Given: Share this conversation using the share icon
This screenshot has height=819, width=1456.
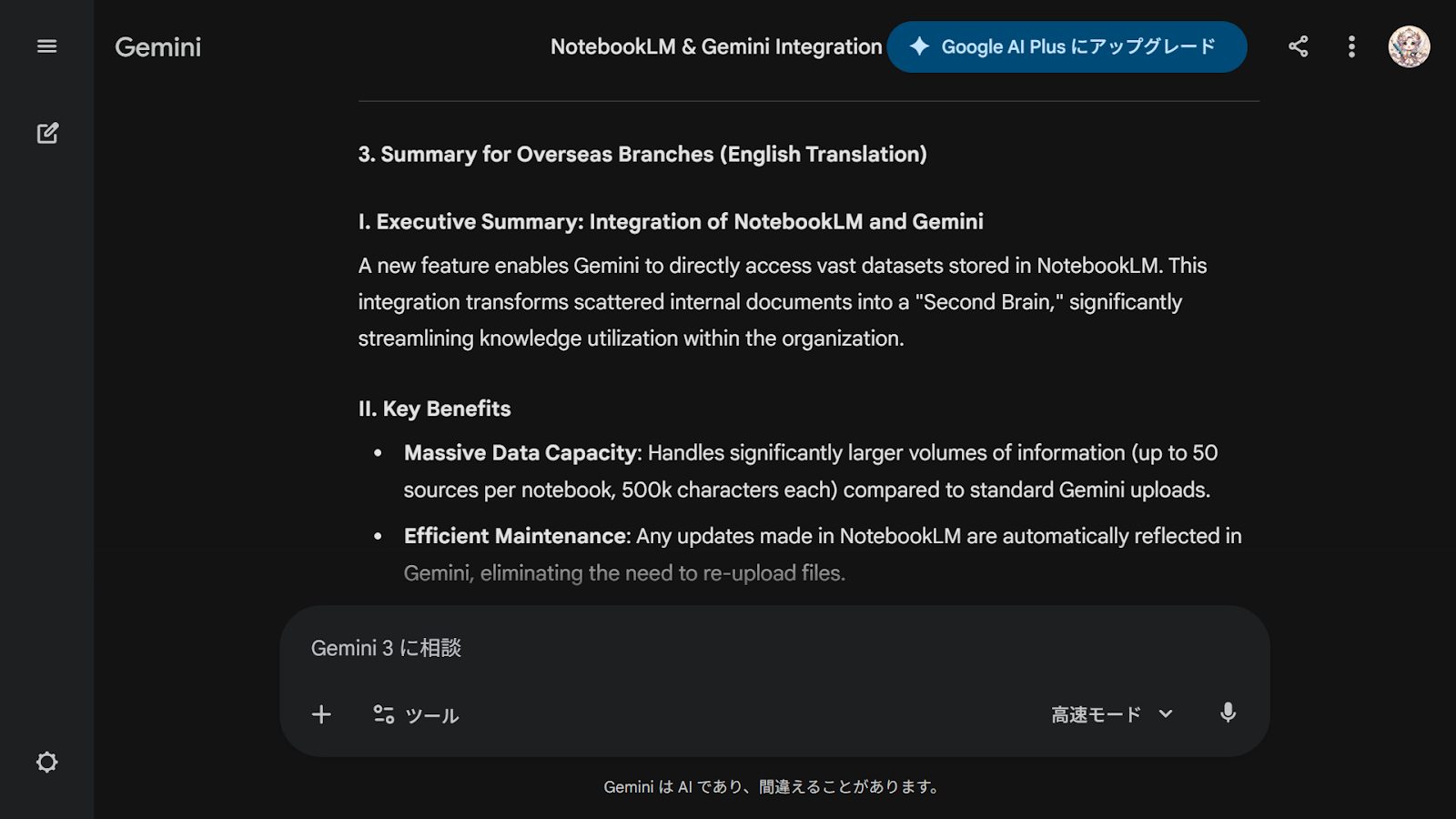Looking at the screenshot, I should [1298, 46].
